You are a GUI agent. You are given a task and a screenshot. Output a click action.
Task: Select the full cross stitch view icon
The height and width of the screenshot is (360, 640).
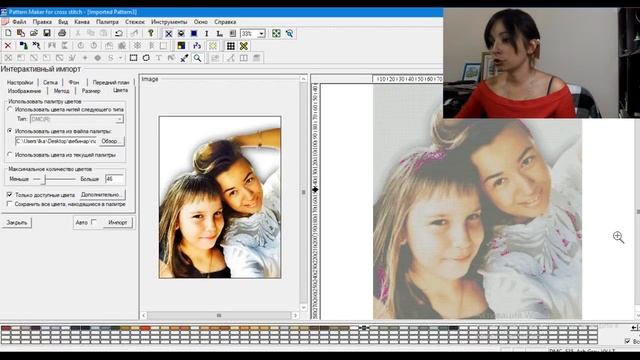pyautogui.click(x=168, y=33)
